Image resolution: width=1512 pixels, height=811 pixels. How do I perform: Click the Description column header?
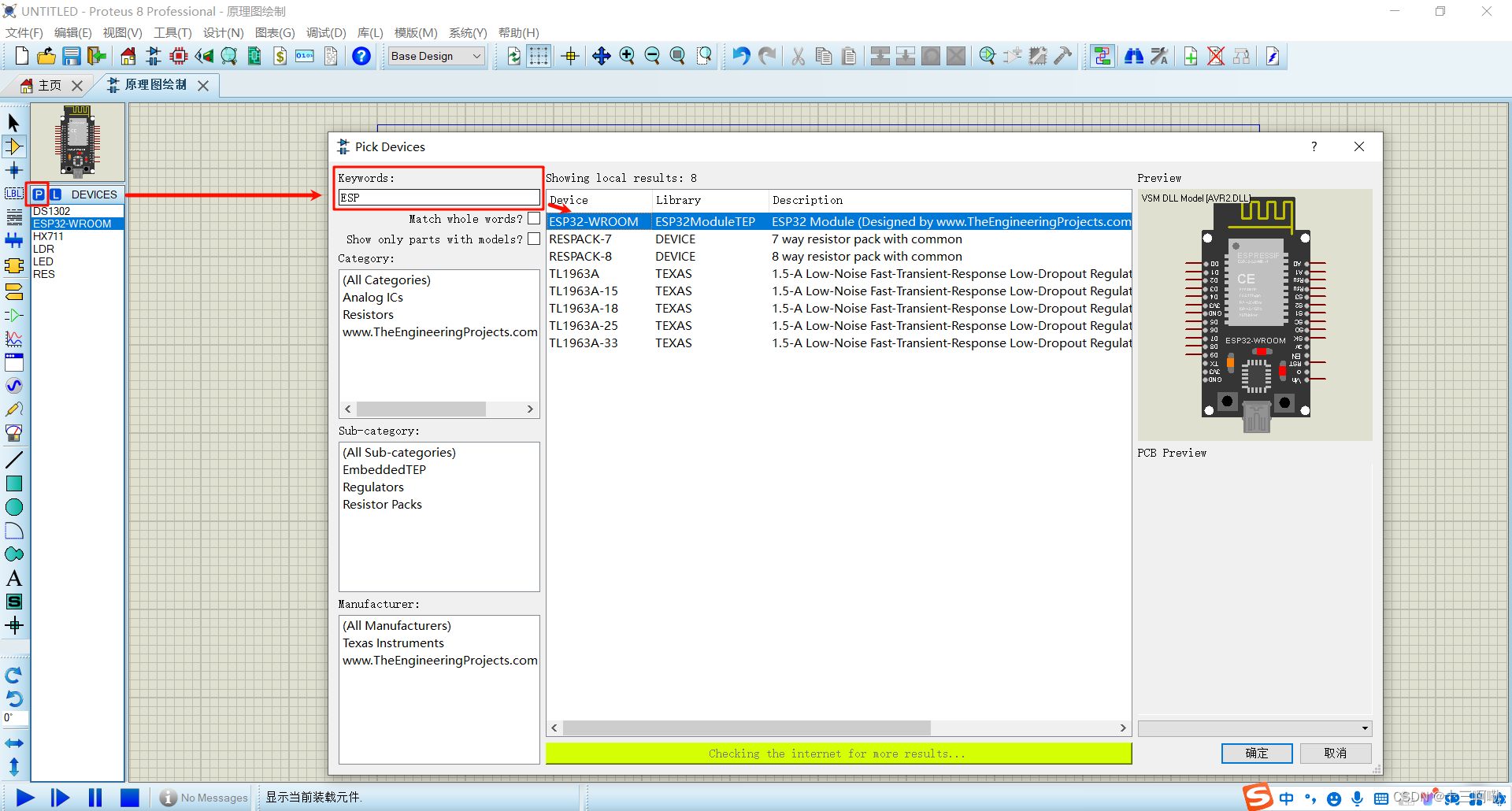[x=950, y=200]
